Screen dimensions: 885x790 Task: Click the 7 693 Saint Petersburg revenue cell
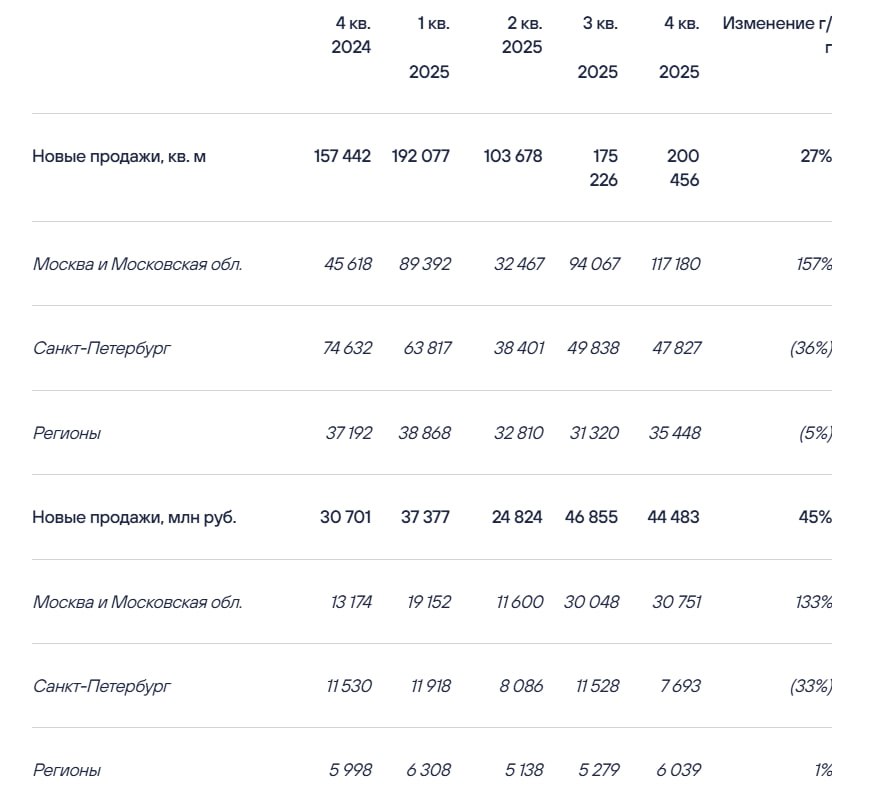pyautogui.click(x=680, y=686)
